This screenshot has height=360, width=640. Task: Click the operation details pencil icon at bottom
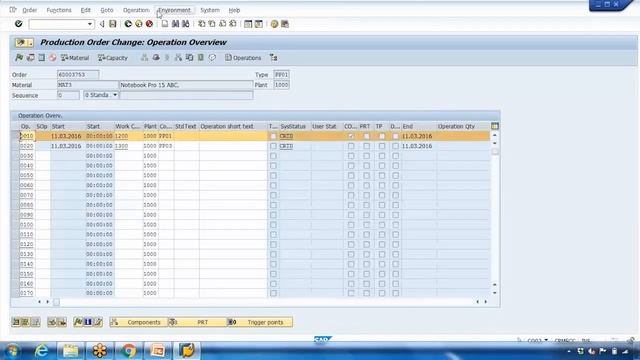pyautogui.click(x=98, y=322)
